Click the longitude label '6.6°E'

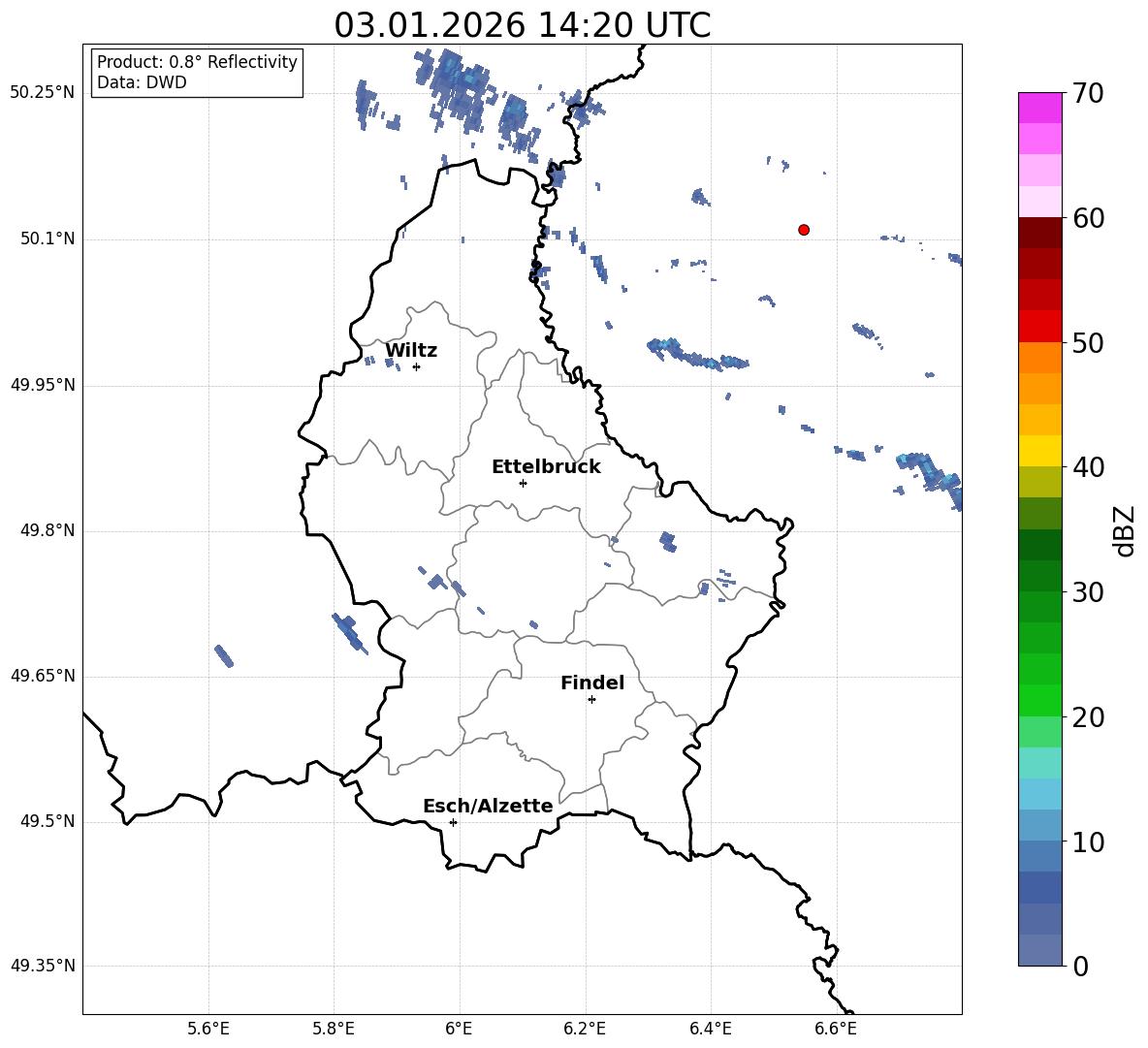coord(836,1029)
